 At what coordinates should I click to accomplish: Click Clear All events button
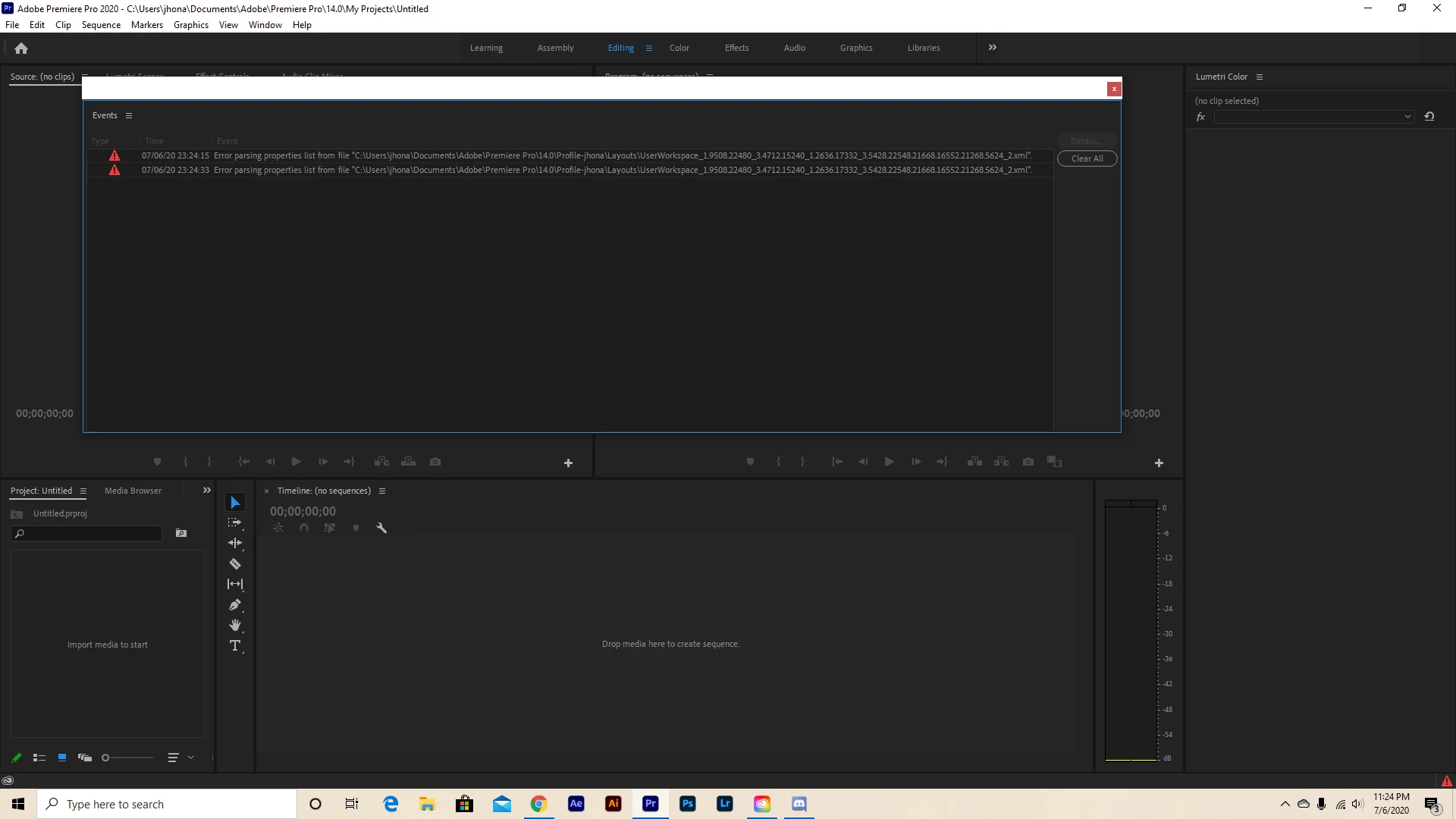[1087, 158]
